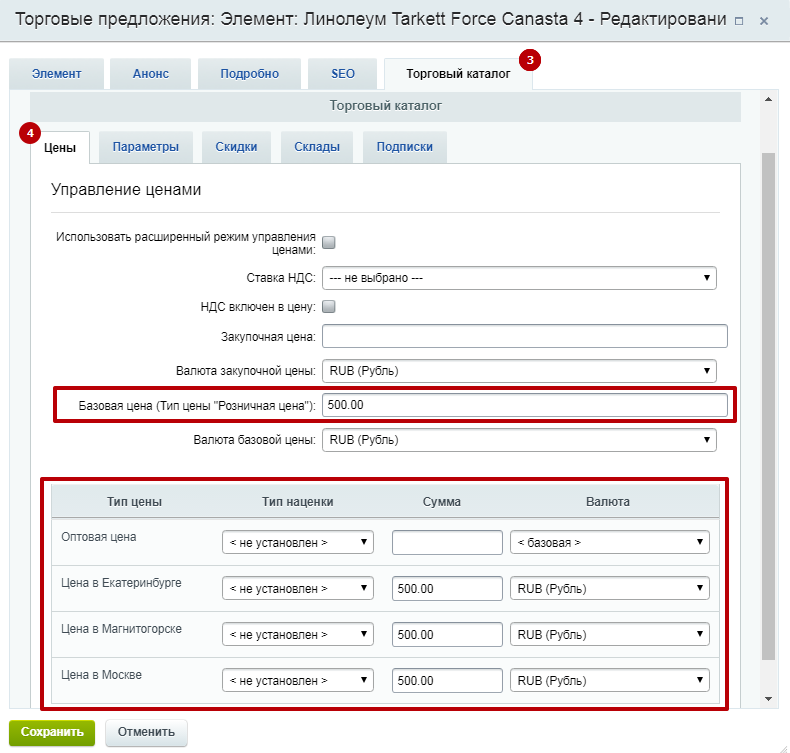Open Валюта dropdown for Цена в Екатеринбурге
This screenshot has height=753, width=790.
point(610,588)
